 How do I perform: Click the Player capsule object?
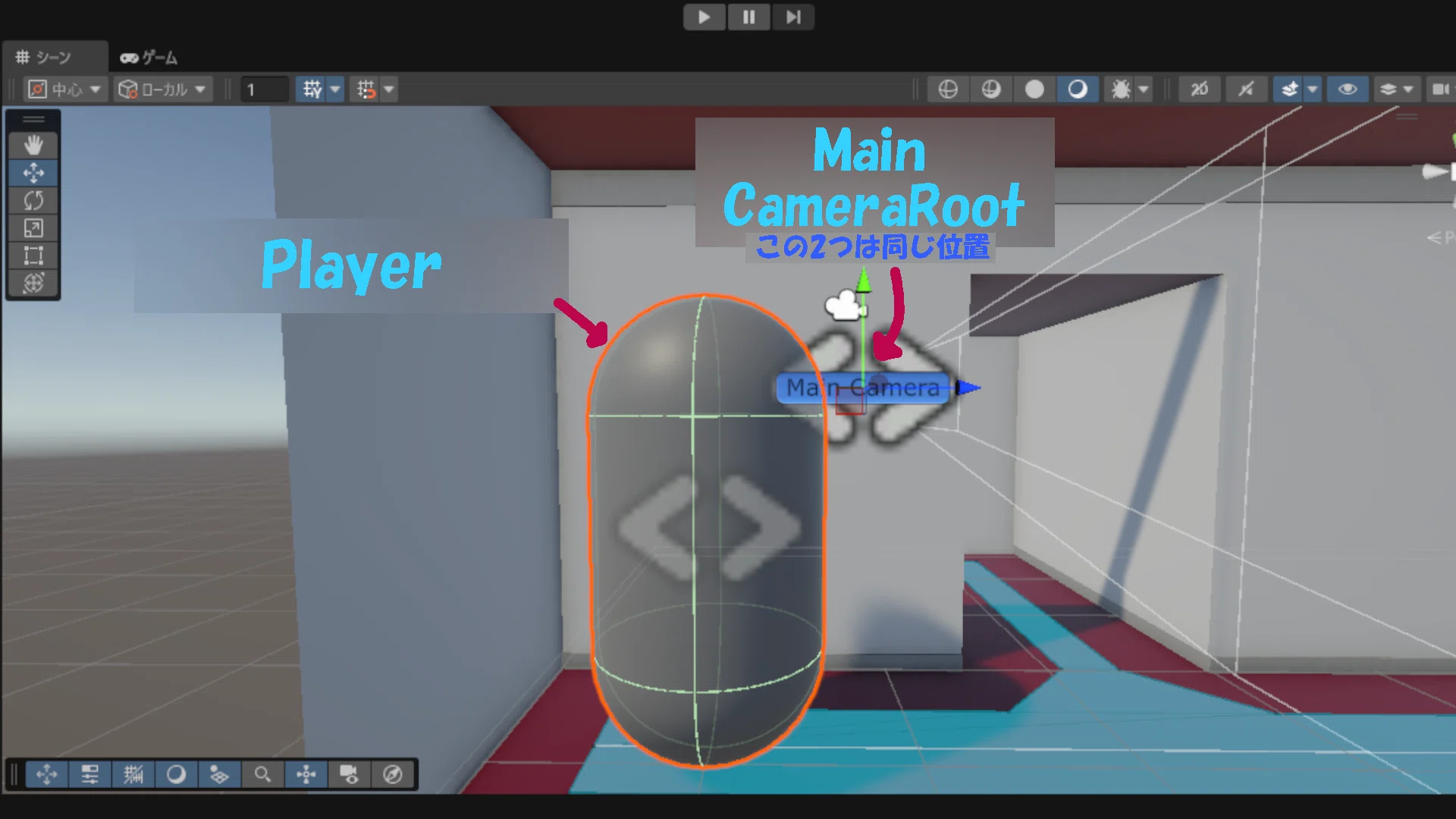coord(705,531)
